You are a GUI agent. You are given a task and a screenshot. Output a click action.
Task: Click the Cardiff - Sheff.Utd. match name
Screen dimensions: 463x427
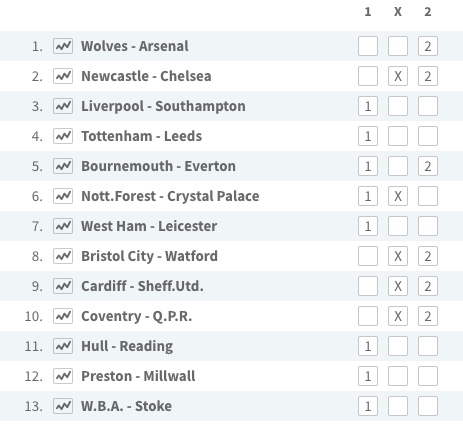point(142,286)
